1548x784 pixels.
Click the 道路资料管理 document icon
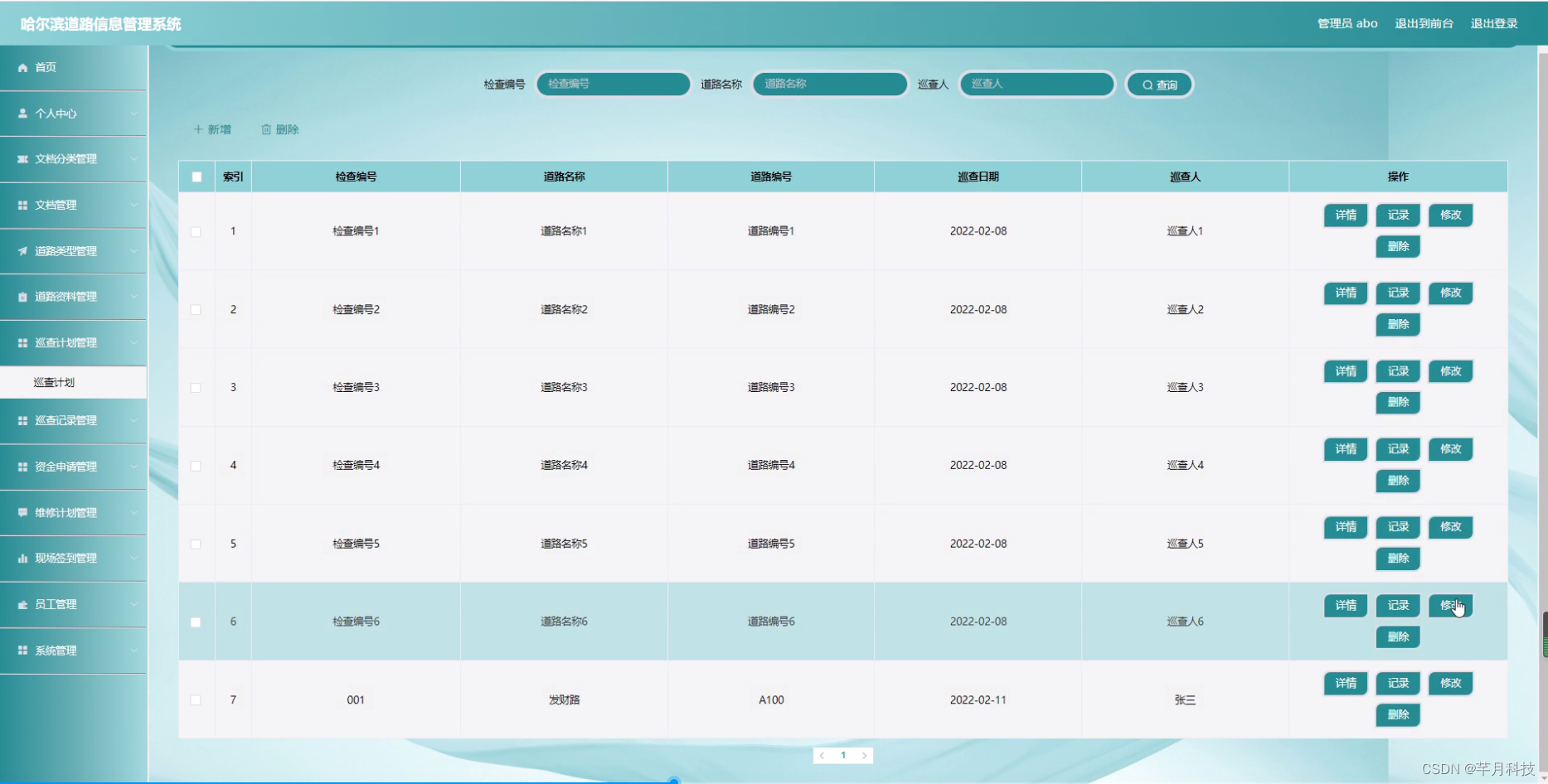pos(21,296)
